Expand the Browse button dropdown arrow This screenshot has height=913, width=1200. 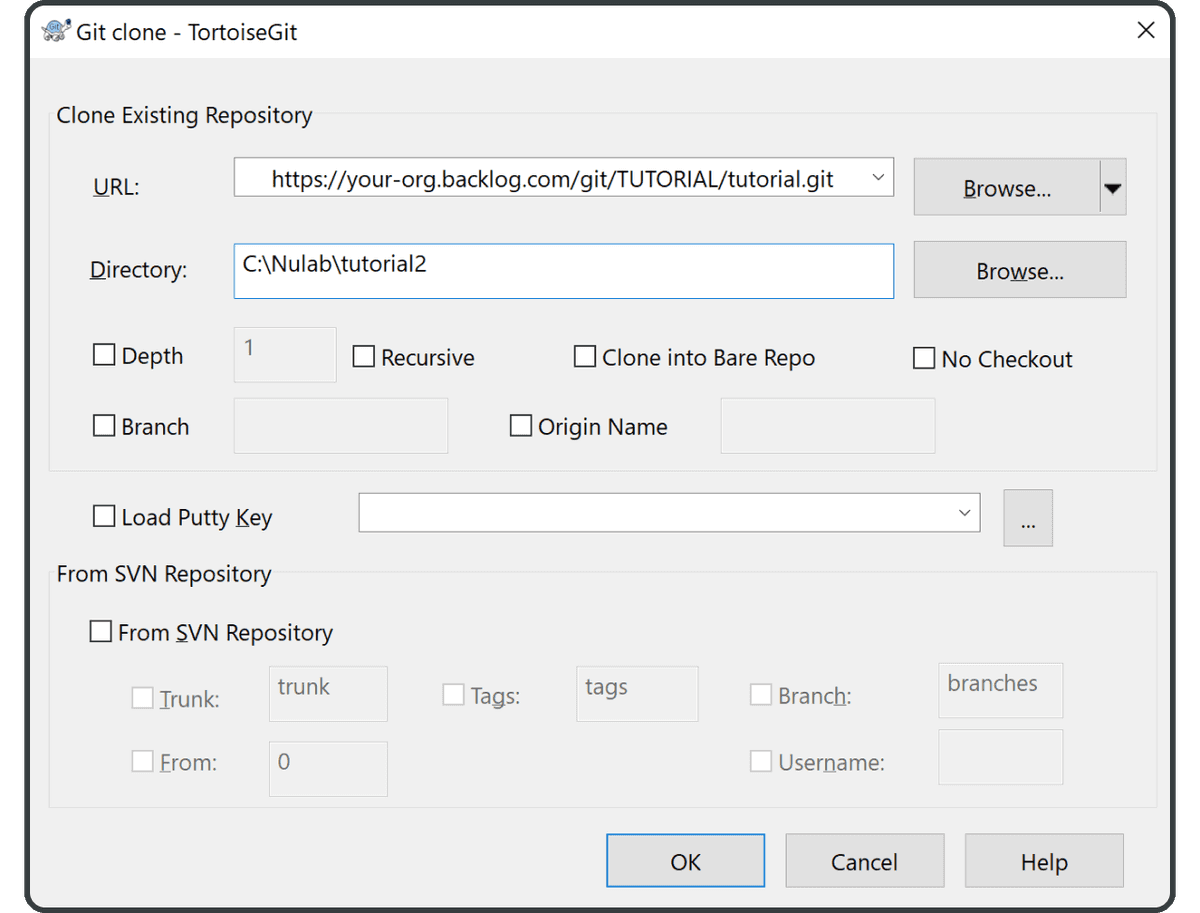point(1113,187)
